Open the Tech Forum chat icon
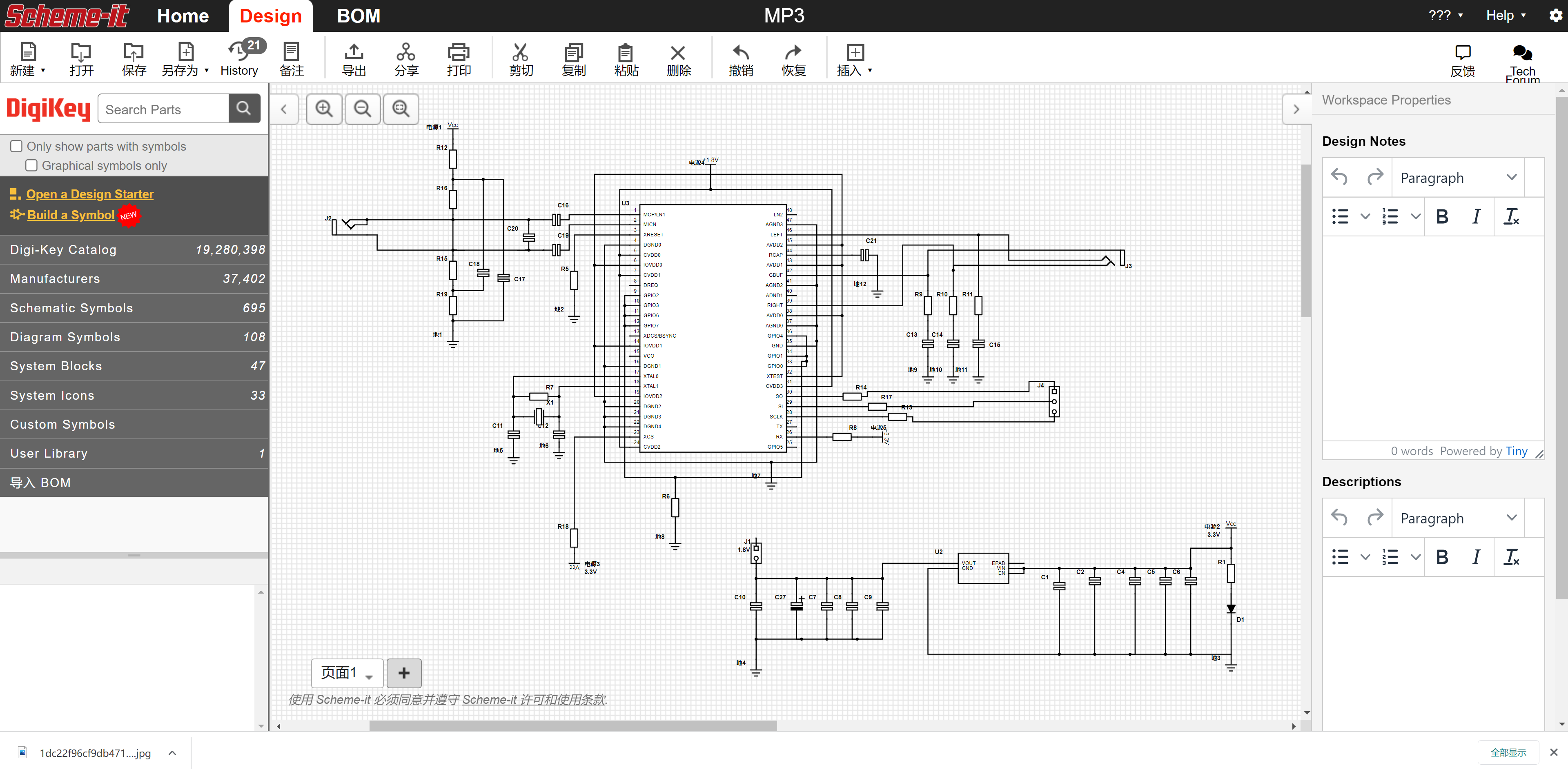The width and height of the screenshot is (1568, 772). coord(1522,53)
